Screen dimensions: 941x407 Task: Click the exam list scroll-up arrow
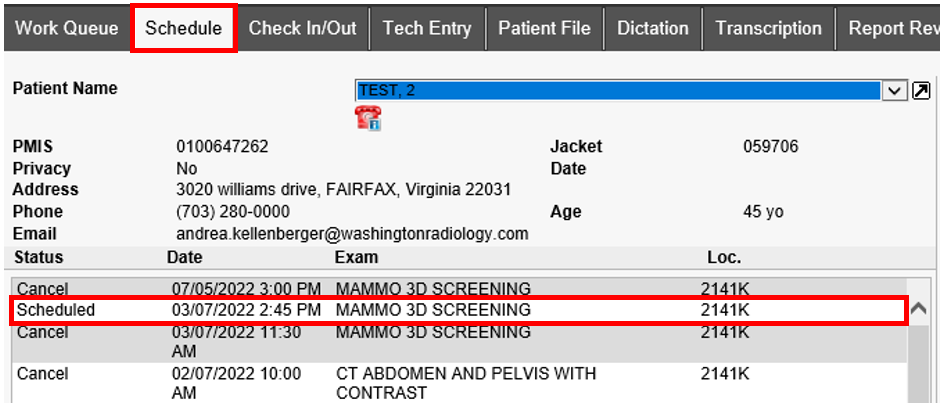(919, 310)
